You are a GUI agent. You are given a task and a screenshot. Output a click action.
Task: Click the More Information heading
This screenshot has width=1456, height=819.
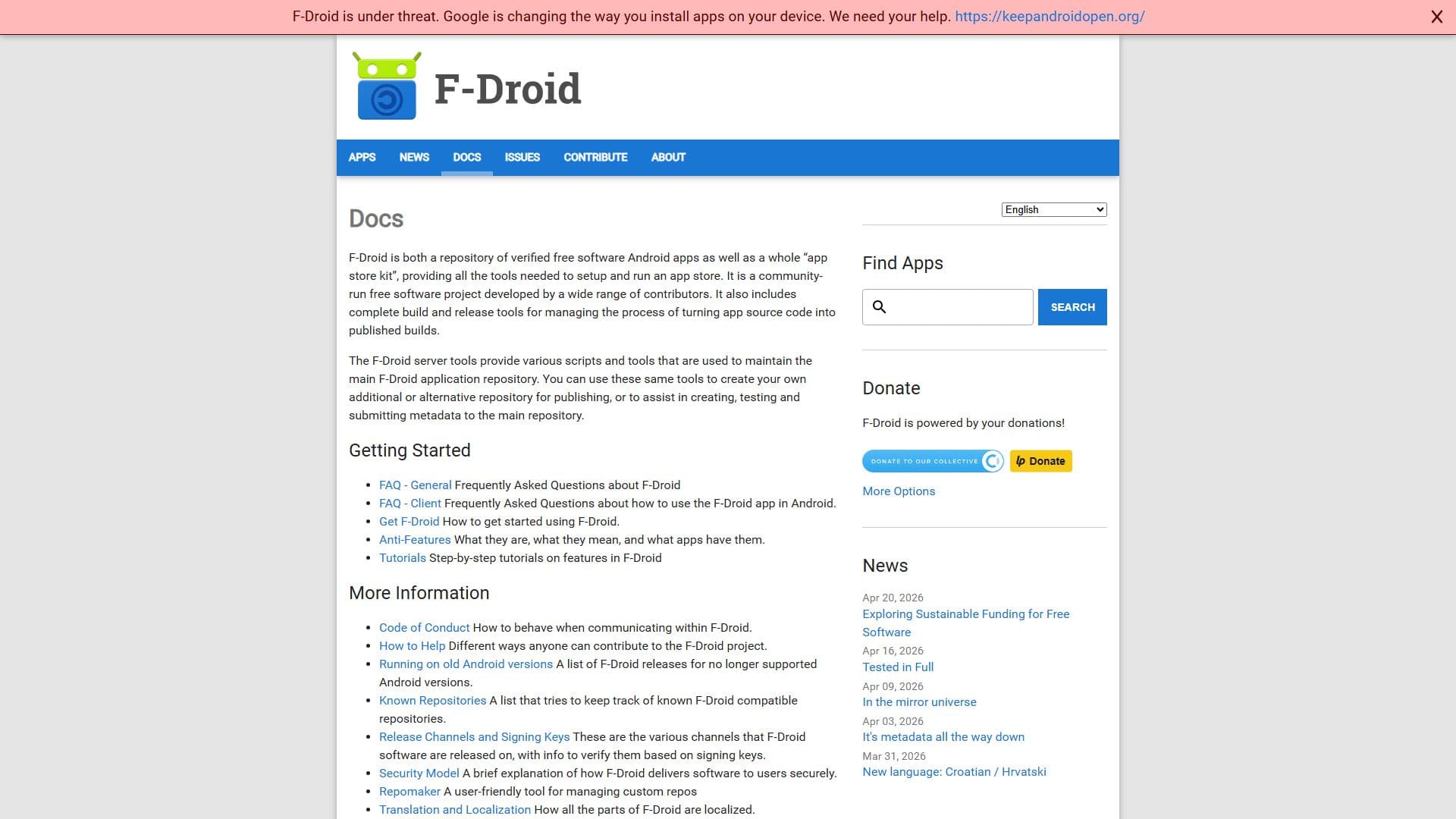(419, 593)
